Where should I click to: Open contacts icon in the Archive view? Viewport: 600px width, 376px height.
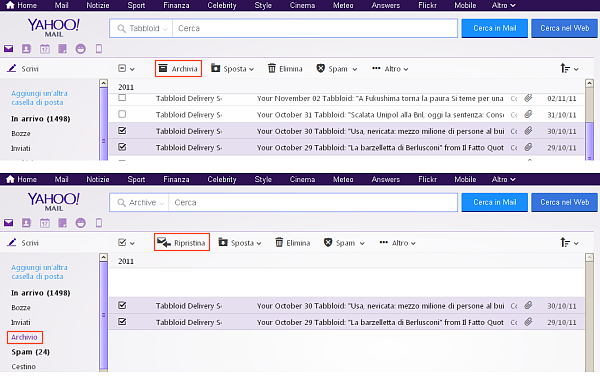[x=26, y=223]
